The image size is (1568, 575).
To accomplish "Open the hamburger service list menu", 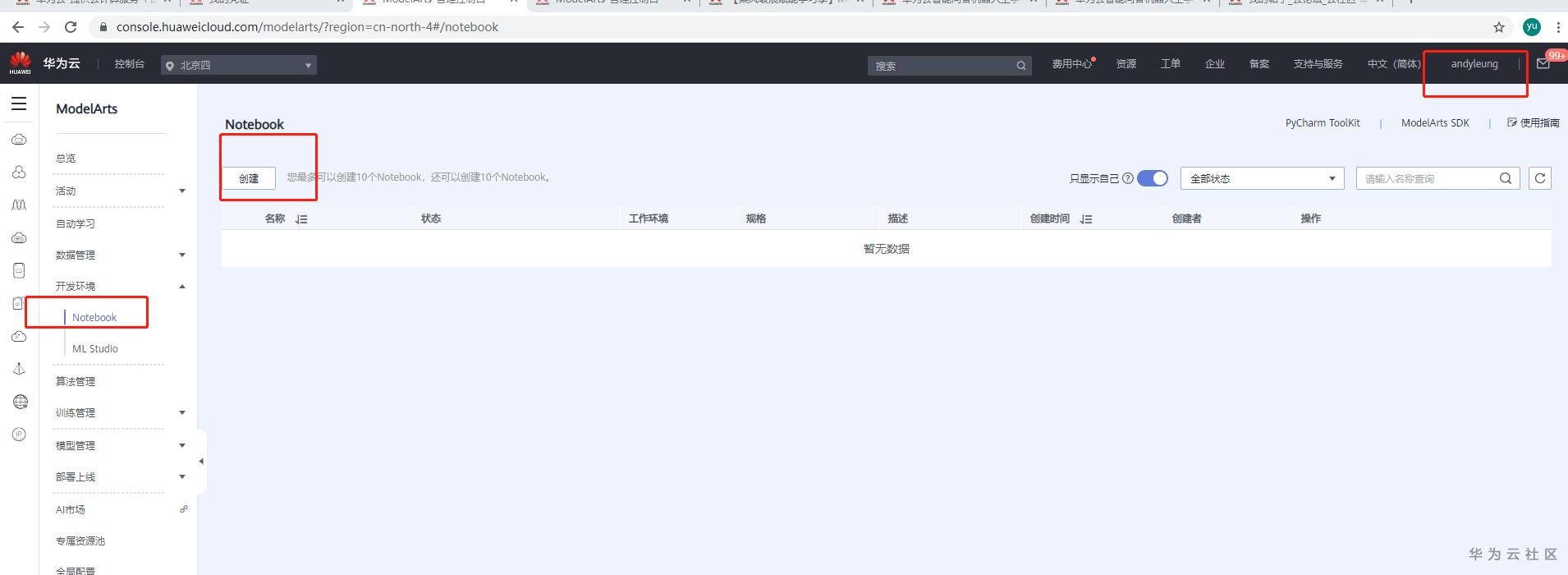I will 19,103.
